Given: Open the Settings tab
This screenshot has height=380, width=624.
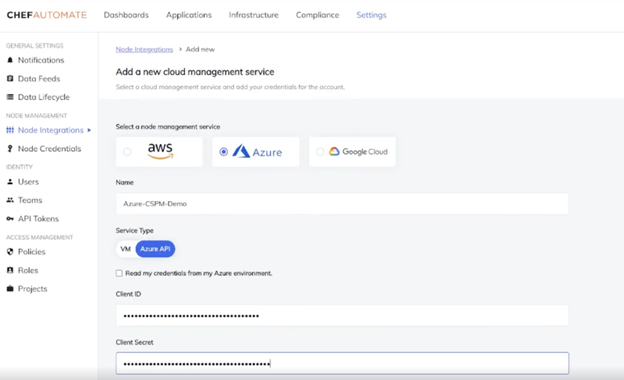Looking at the screenshot, I should click(x=371, y=15).
